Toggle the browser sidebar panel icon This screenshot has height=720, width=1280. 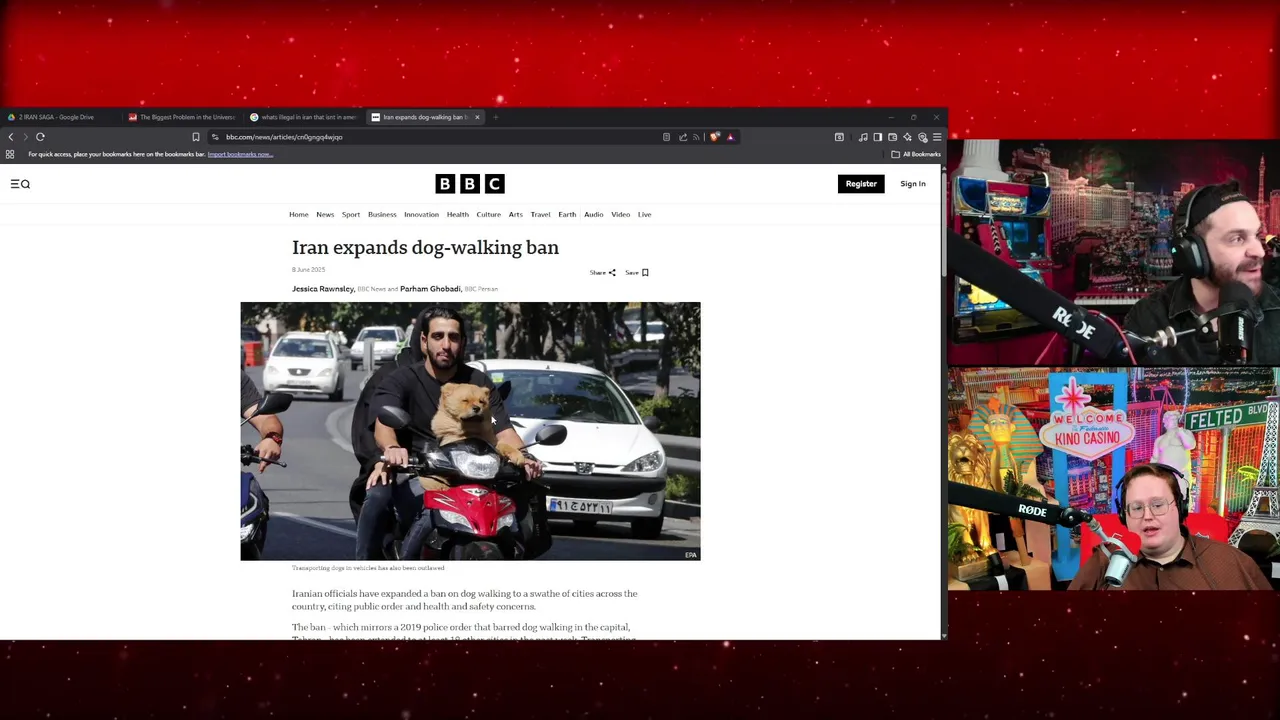[878, 137]
